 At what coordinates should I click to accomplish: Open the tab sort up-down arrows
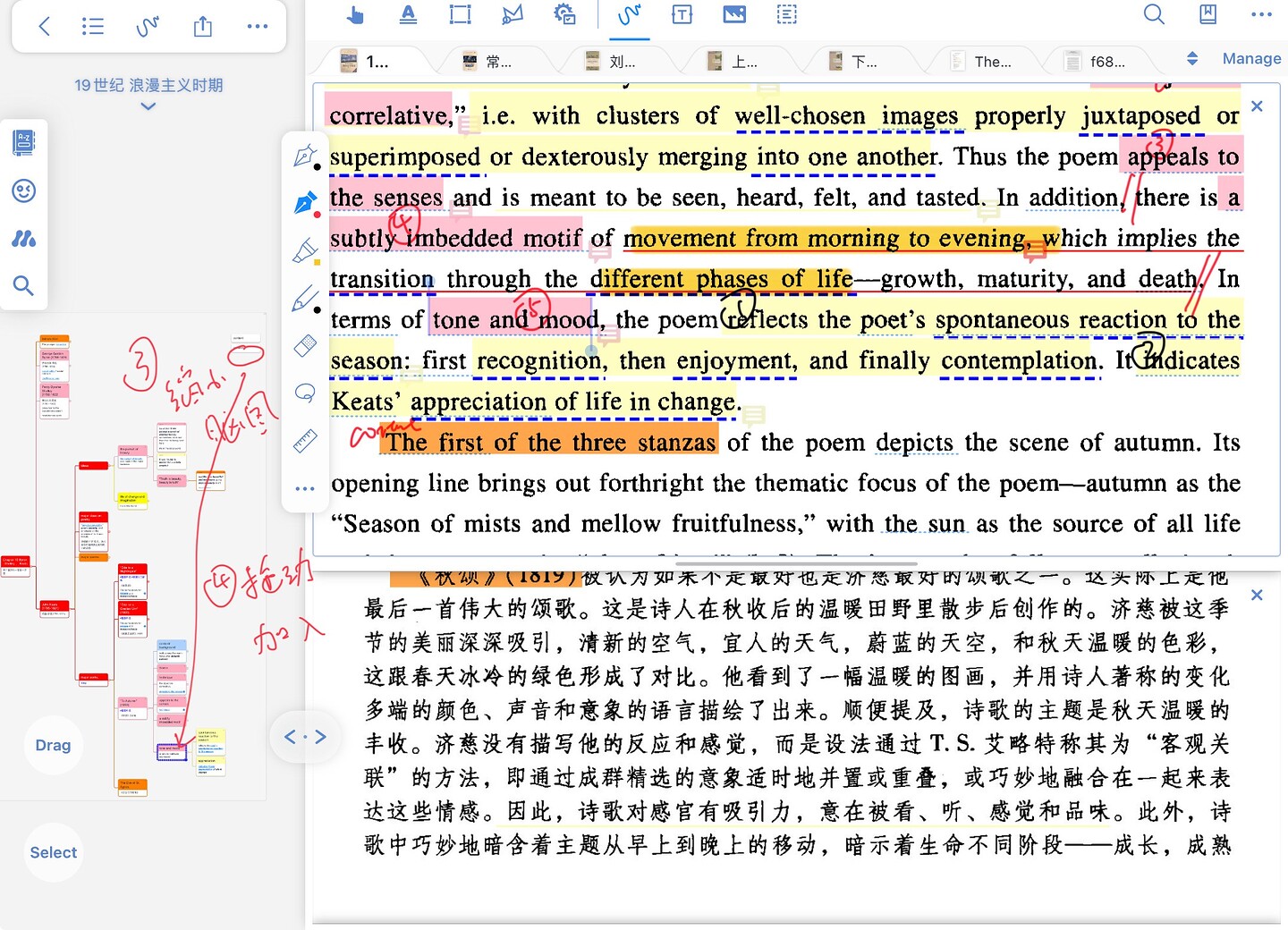click(x=1192, y=58)
